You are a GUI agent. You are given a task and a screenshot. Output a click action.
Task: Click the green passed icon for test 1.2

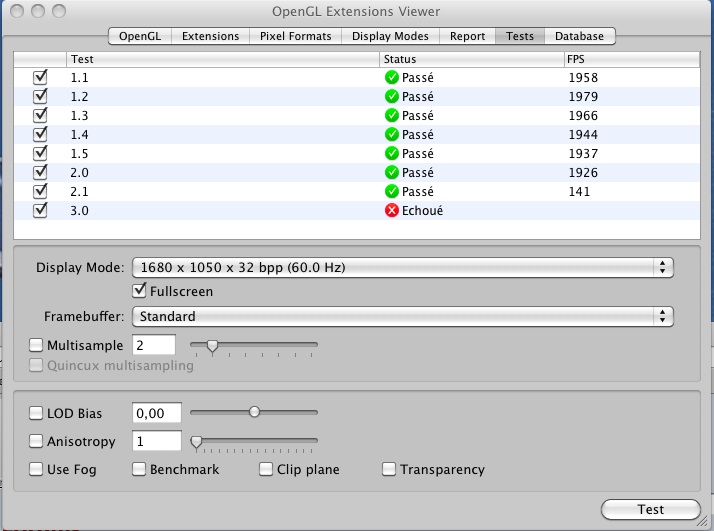coord(392,97)
